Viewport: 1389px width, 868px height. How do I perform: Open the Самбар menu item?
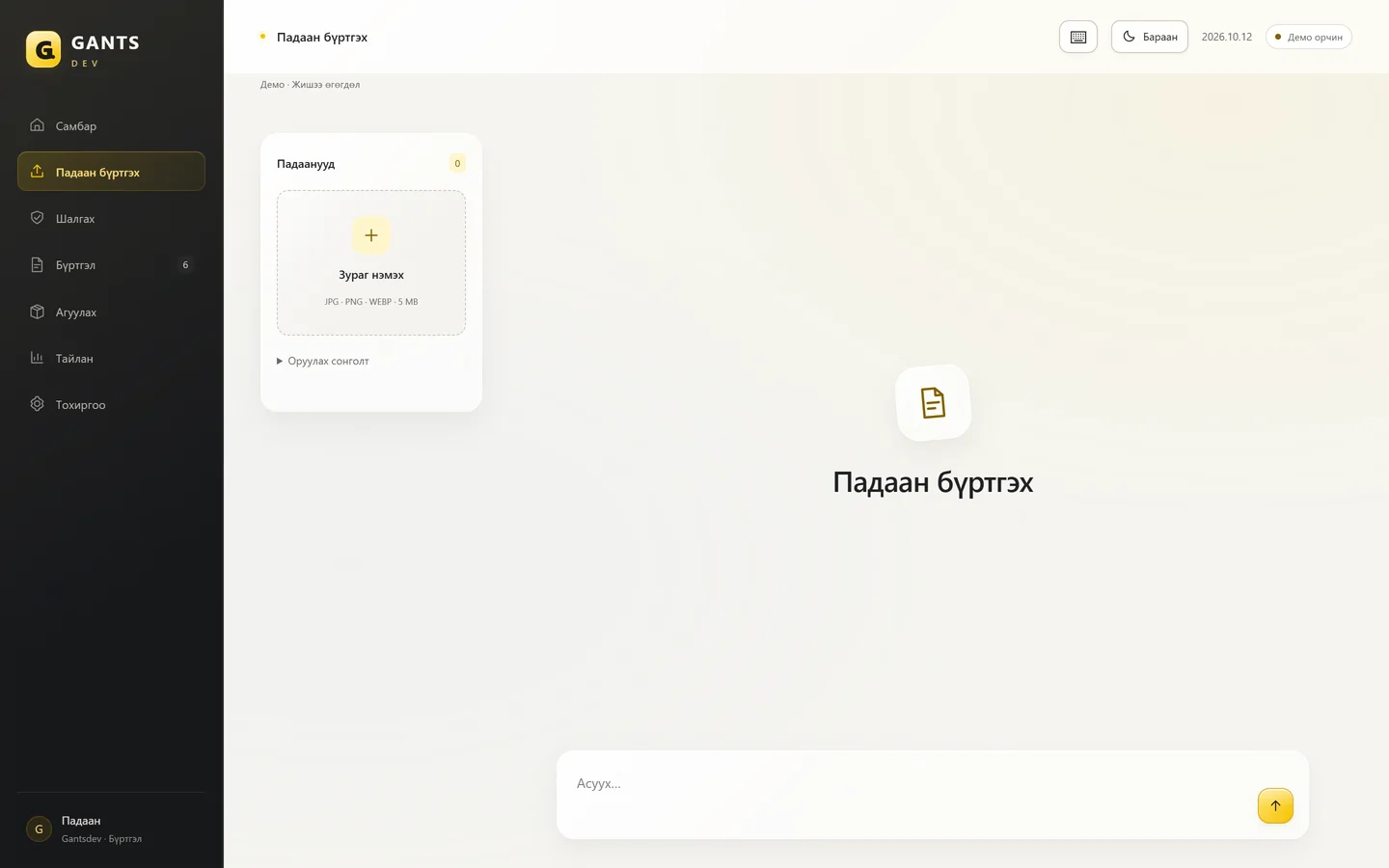point(111,125)
